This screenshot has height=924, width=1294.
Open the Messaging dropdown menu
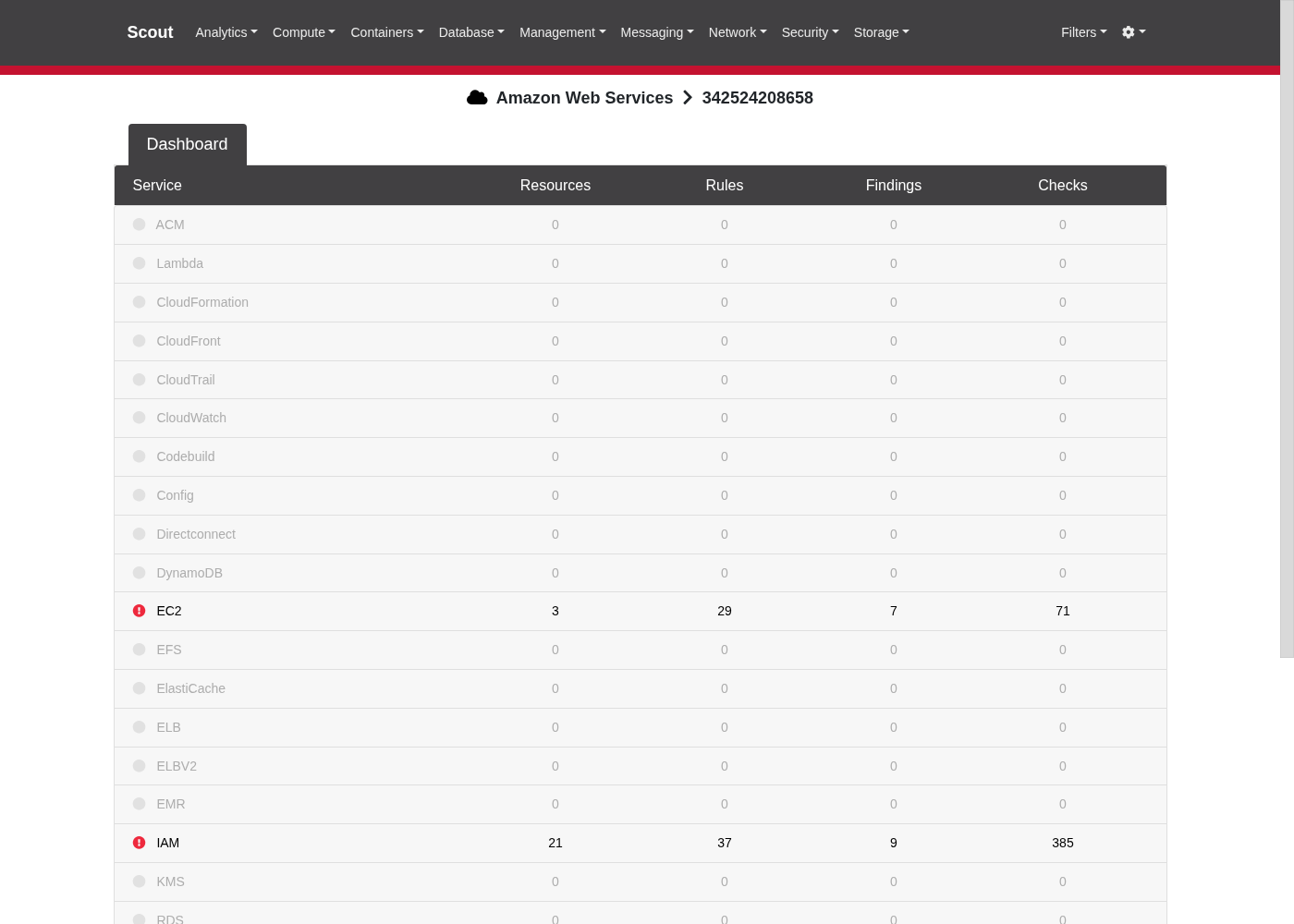(x=657, y=32)
